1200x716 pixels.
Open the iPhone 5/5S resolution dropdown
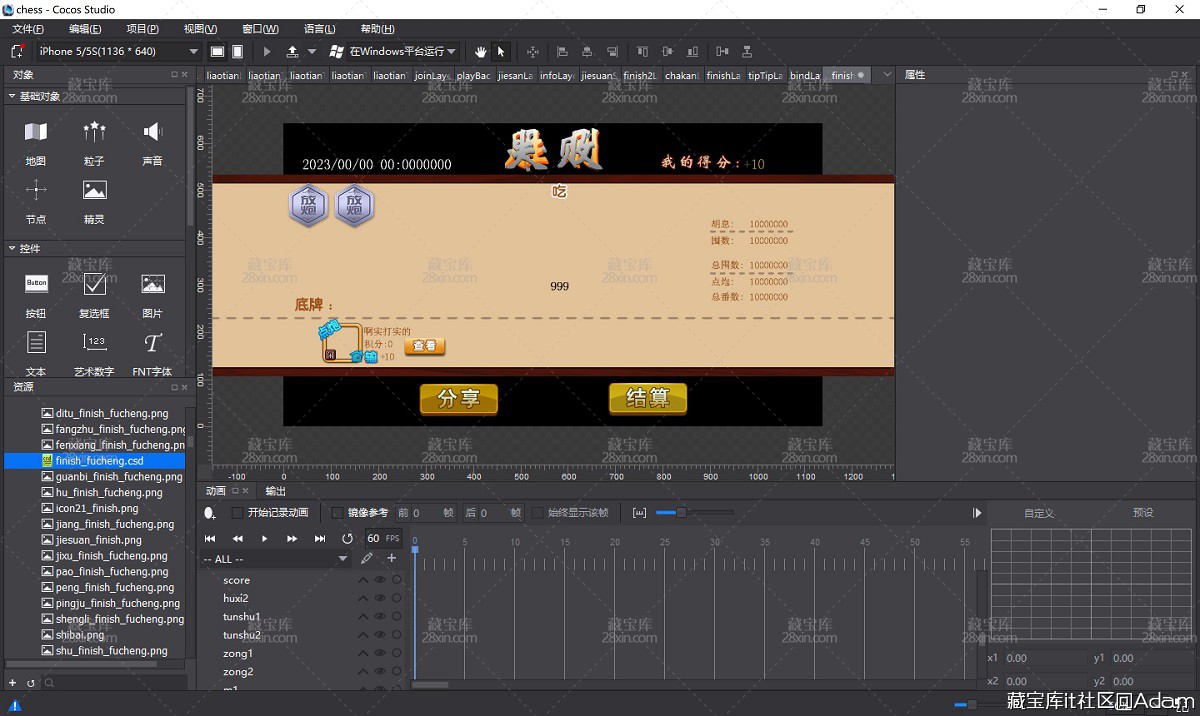pos(119,51)
